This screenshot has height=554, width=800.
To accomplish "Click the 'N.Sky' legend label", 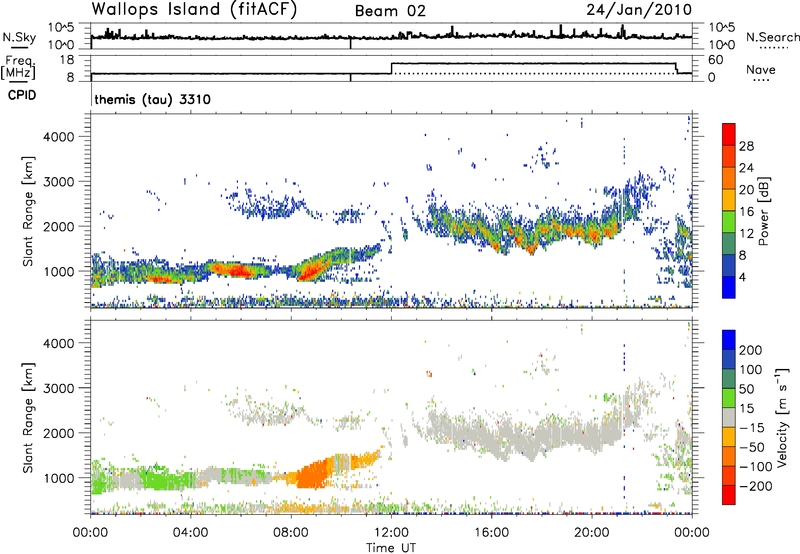I will point(19,37).
